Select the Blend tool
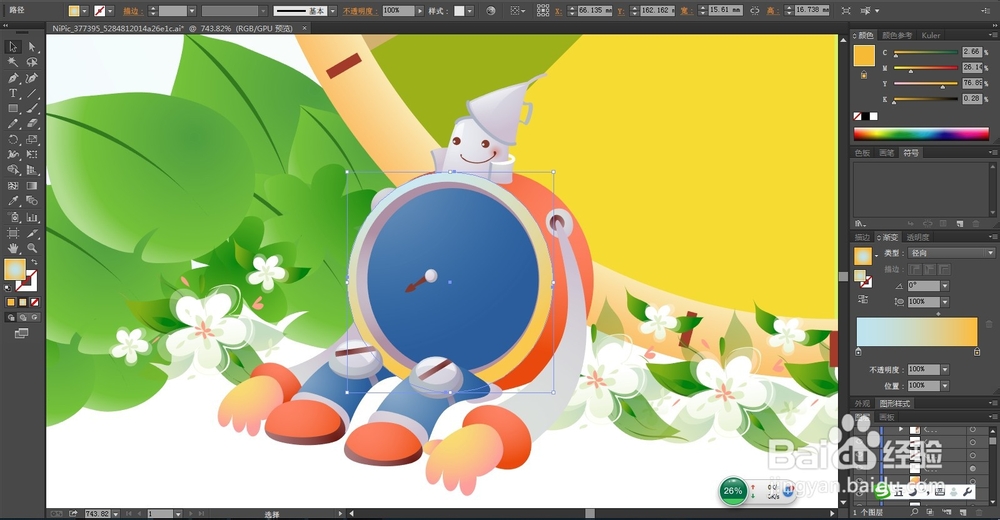 pos(32,201)
